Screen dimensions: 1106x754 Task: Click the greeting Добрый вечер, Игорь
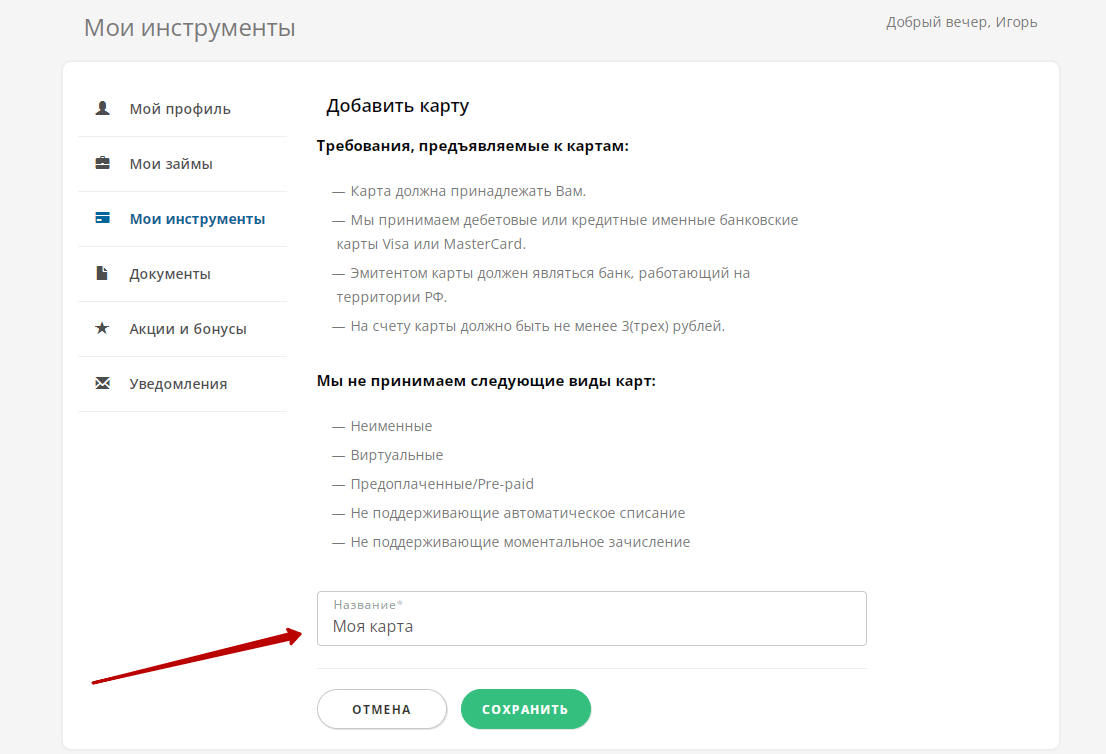coord(961,22)
